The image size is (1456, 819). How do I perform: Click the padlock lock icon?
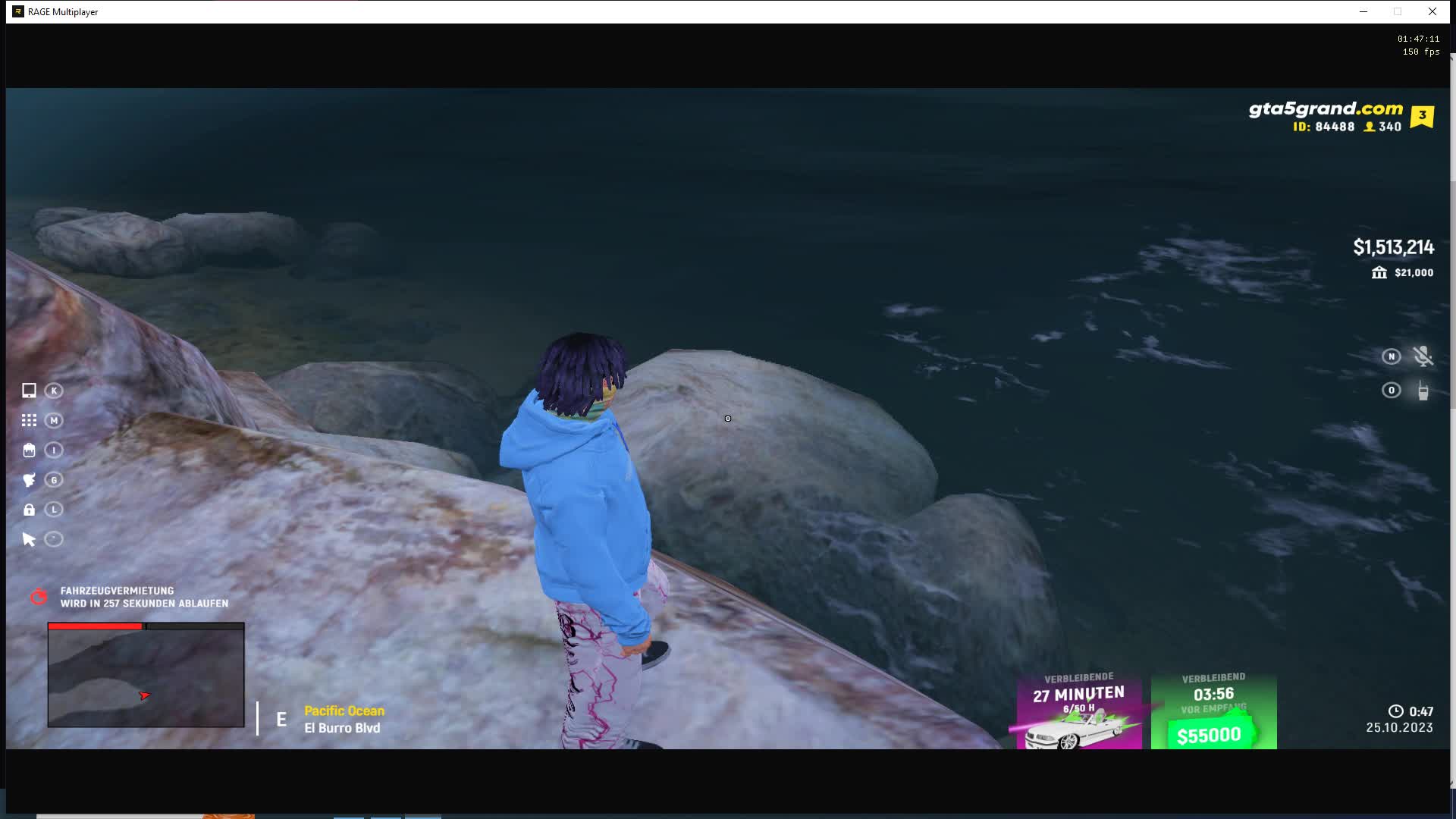(x=29, y=510)
